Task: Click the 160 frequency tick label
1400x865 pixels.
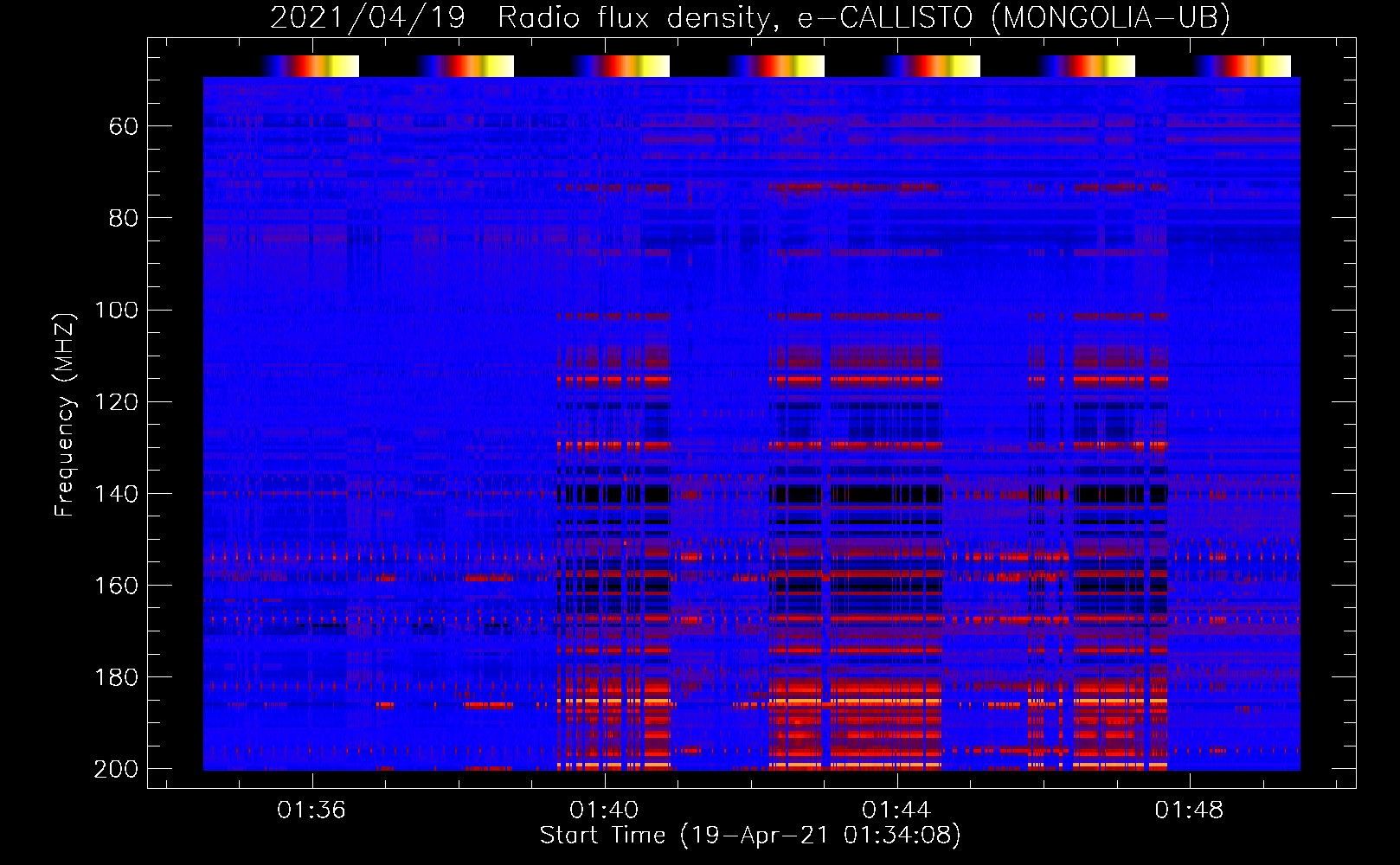Action: click(x=116, y=586)
